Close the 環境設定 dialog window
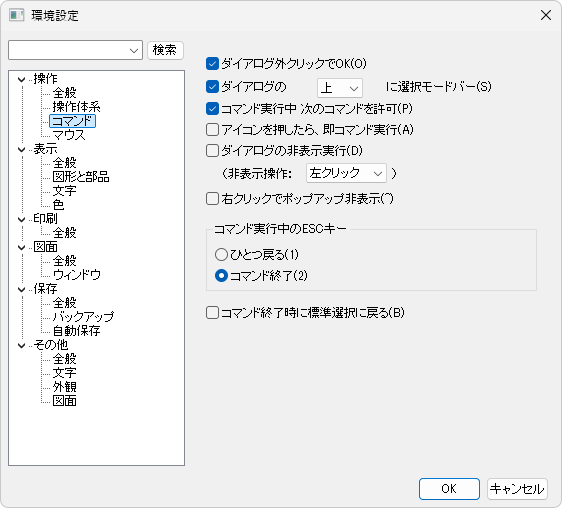 [x=546, y=15]
